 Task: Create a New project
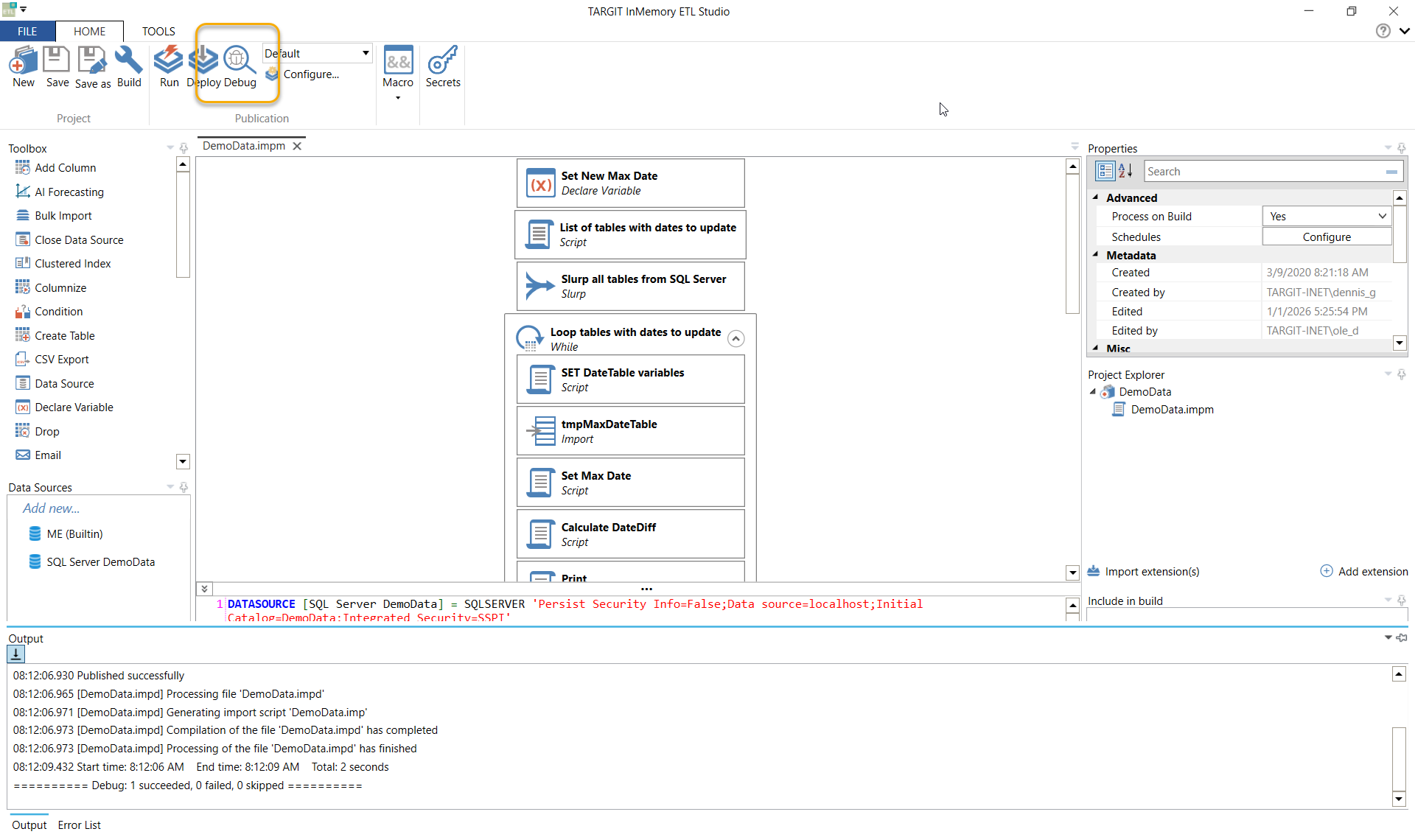[x=23, y=67]
